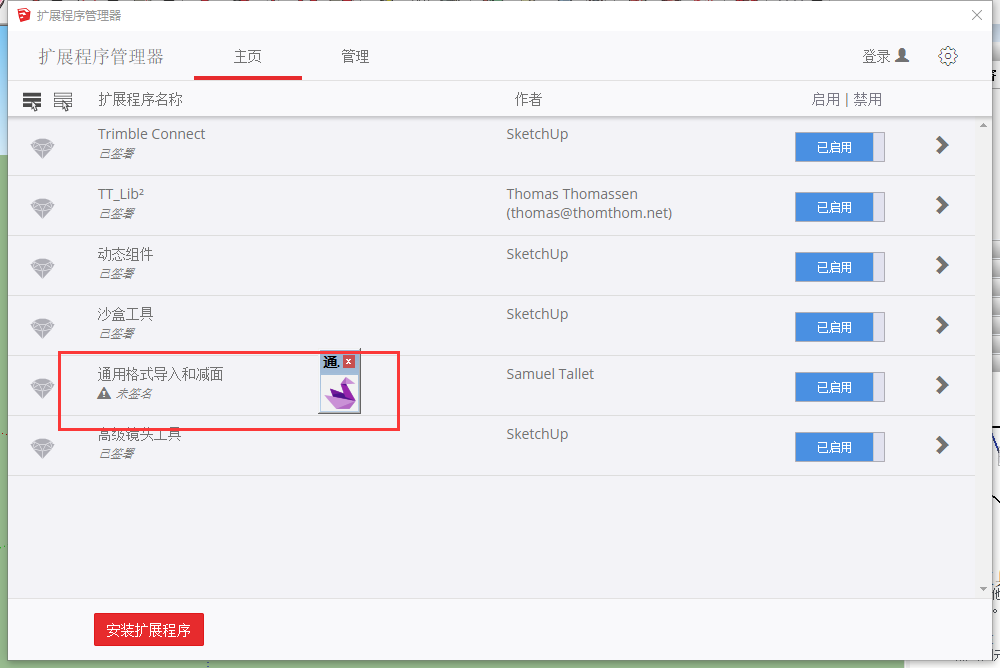Toggle the Trimble Connect 已启用 switch
This screenshot has width=1000, height=668.
point(839,147)
